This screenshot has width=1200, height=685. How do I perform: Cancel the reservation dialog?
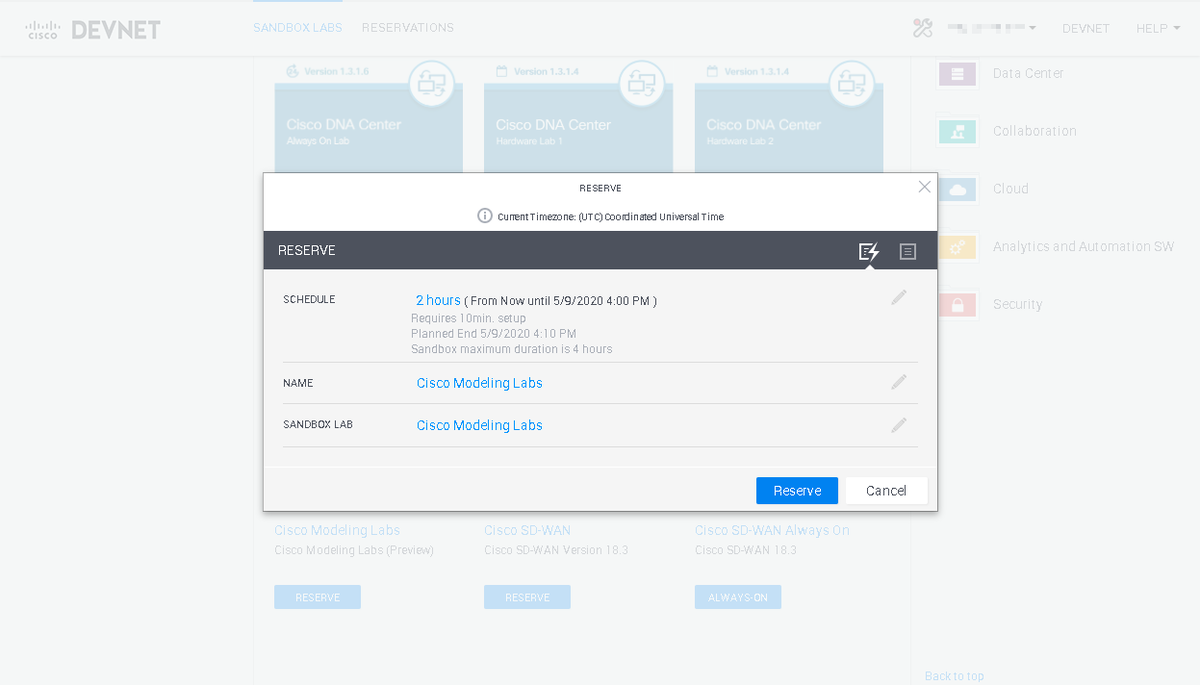pyautogui.click(x=886, y=490)
